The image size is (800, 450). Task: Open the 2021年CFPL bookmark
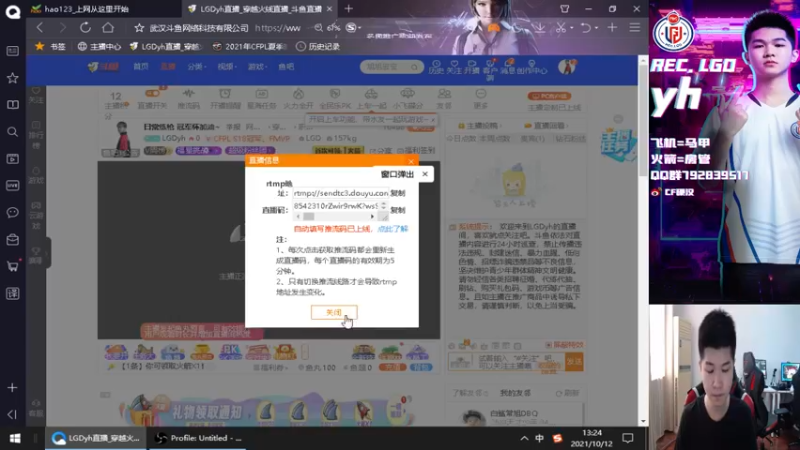[x=250, y=46]
